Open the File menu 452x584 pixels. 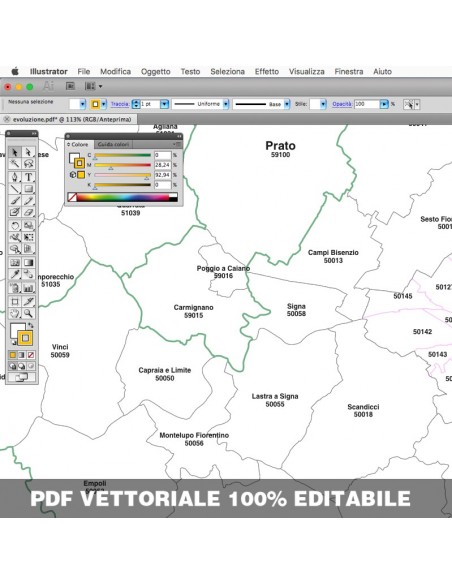pos(84,72)
